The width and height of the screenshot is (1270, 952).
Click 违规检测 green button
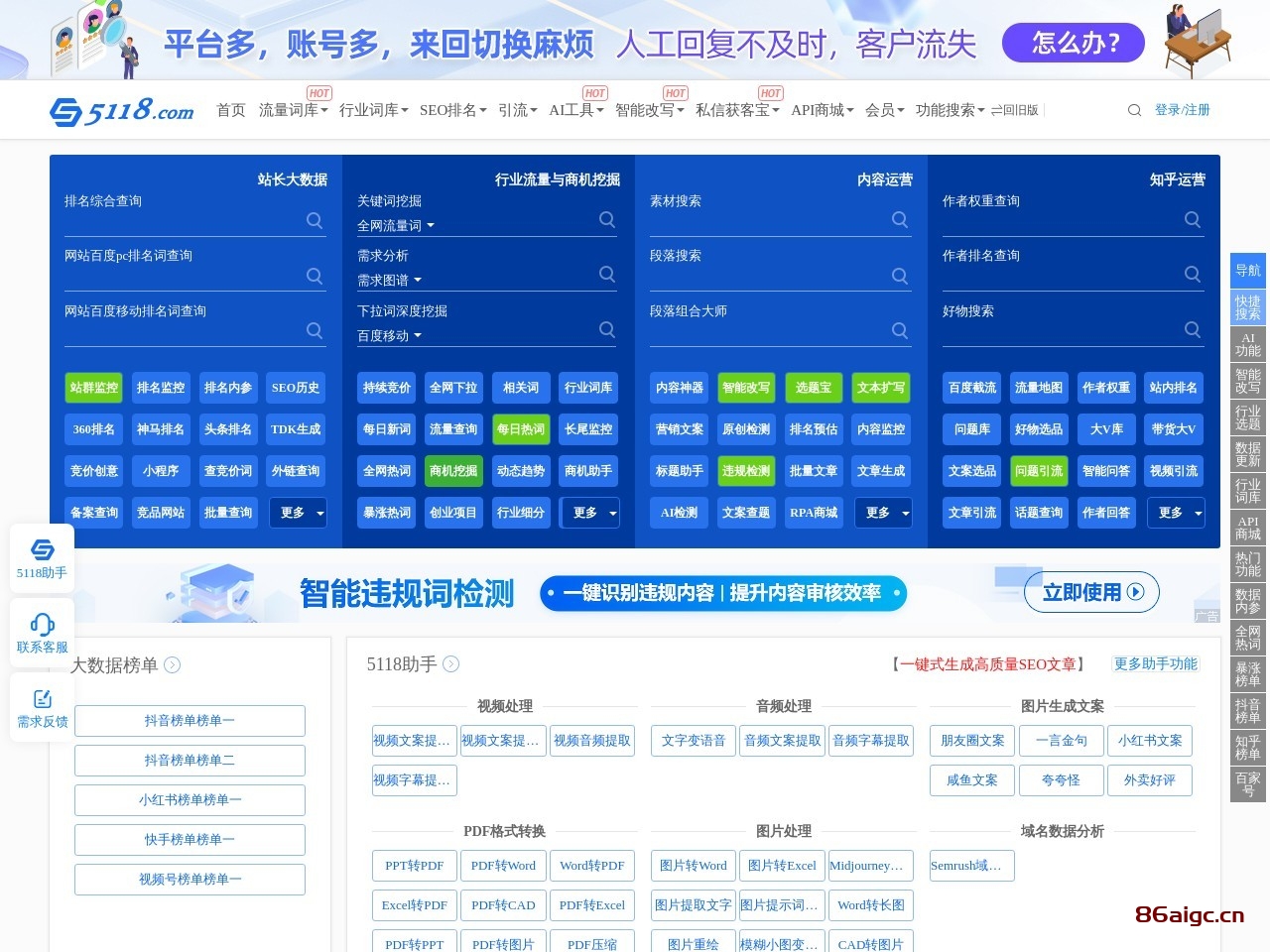point(746,471)
